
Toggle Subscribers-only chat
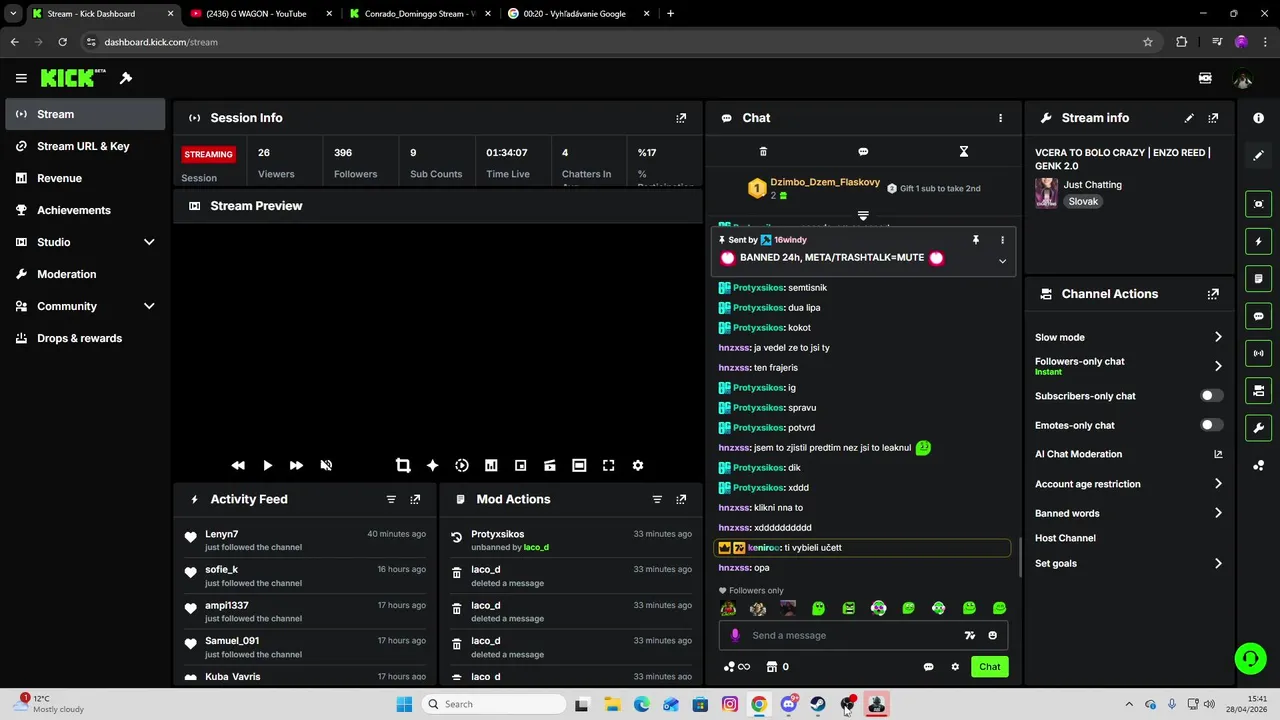click(1211, 396)
